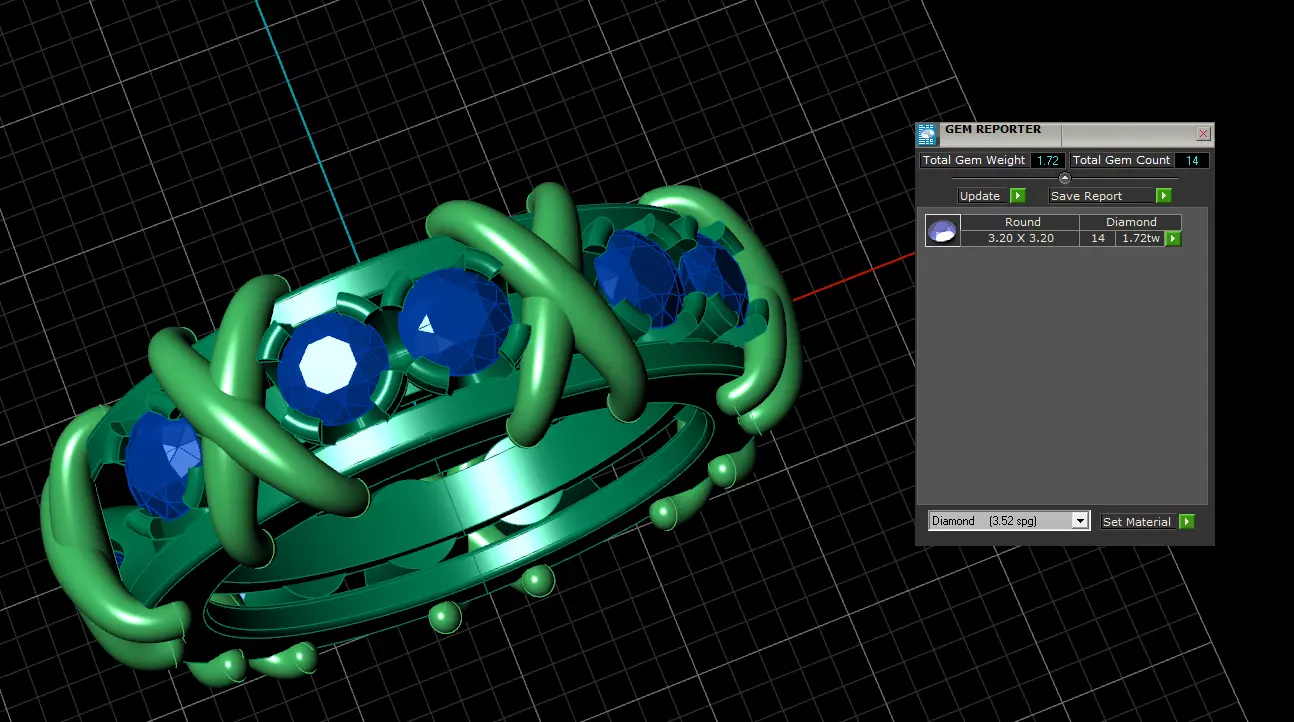This screenshot has width=1294, height=722.
Task: Click the Round cell in gem table
Action: coord(1022,222)
